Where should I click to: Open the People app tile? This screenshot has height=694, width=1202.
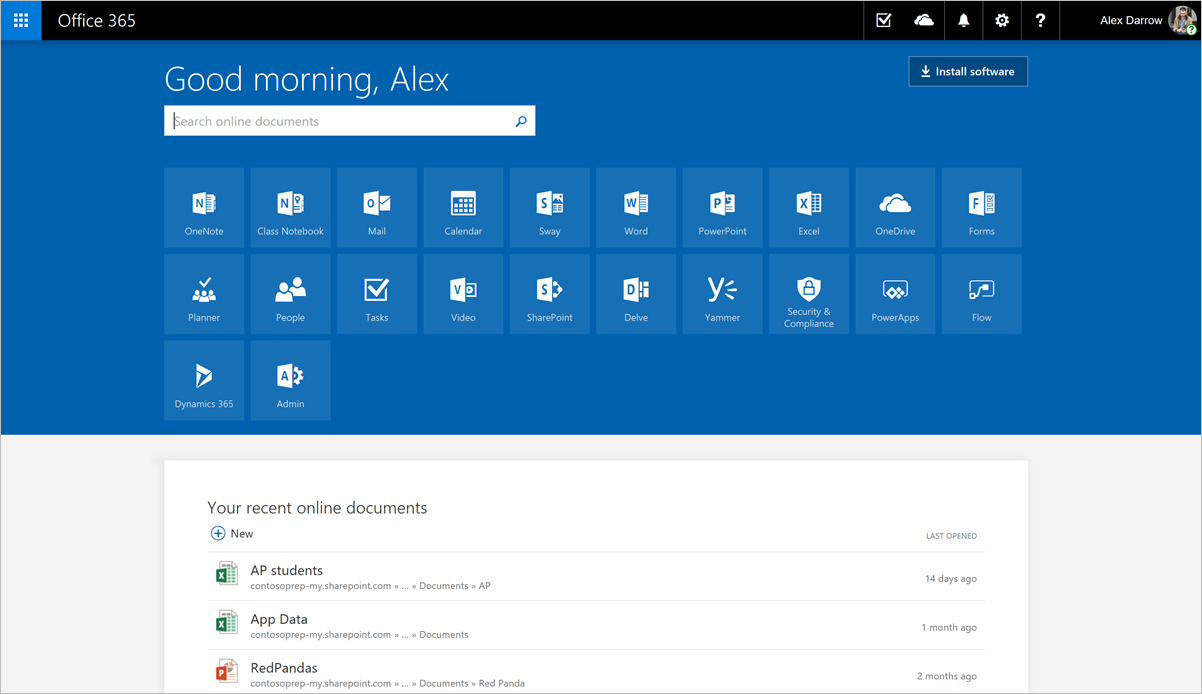290,294
